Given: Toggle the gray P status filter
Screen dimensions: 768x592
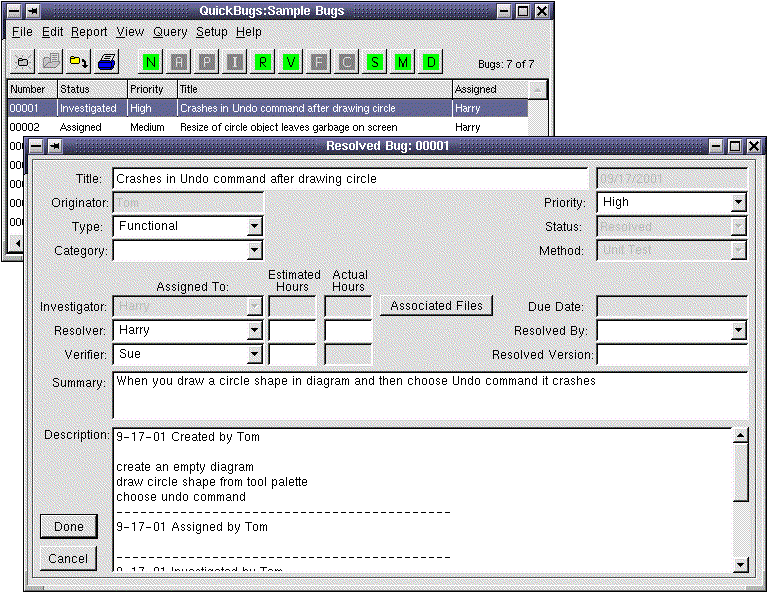Looking at the screenshot, I should [207, 62].
